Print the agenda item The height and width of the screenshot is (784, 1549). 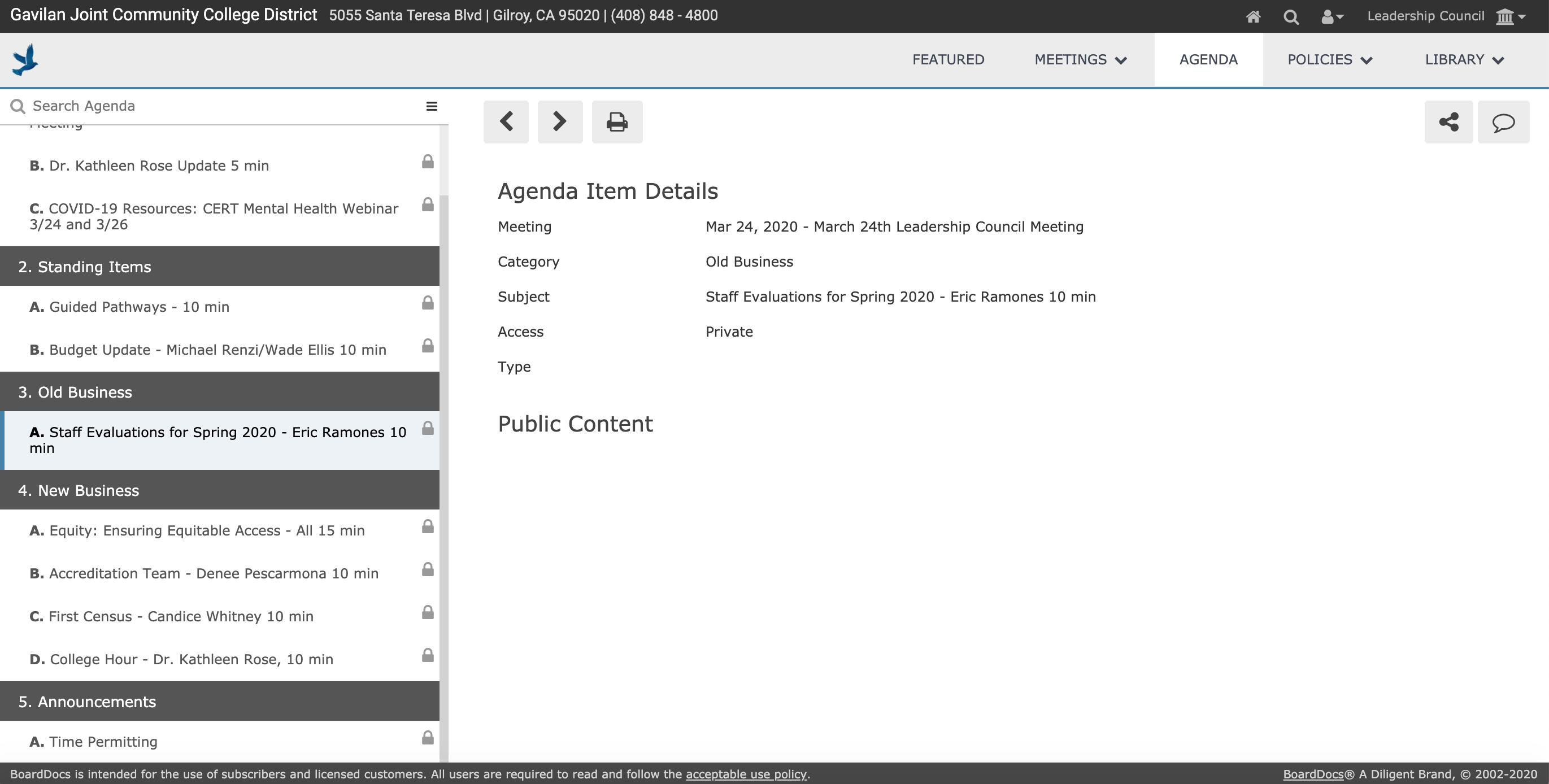point(617,121)
